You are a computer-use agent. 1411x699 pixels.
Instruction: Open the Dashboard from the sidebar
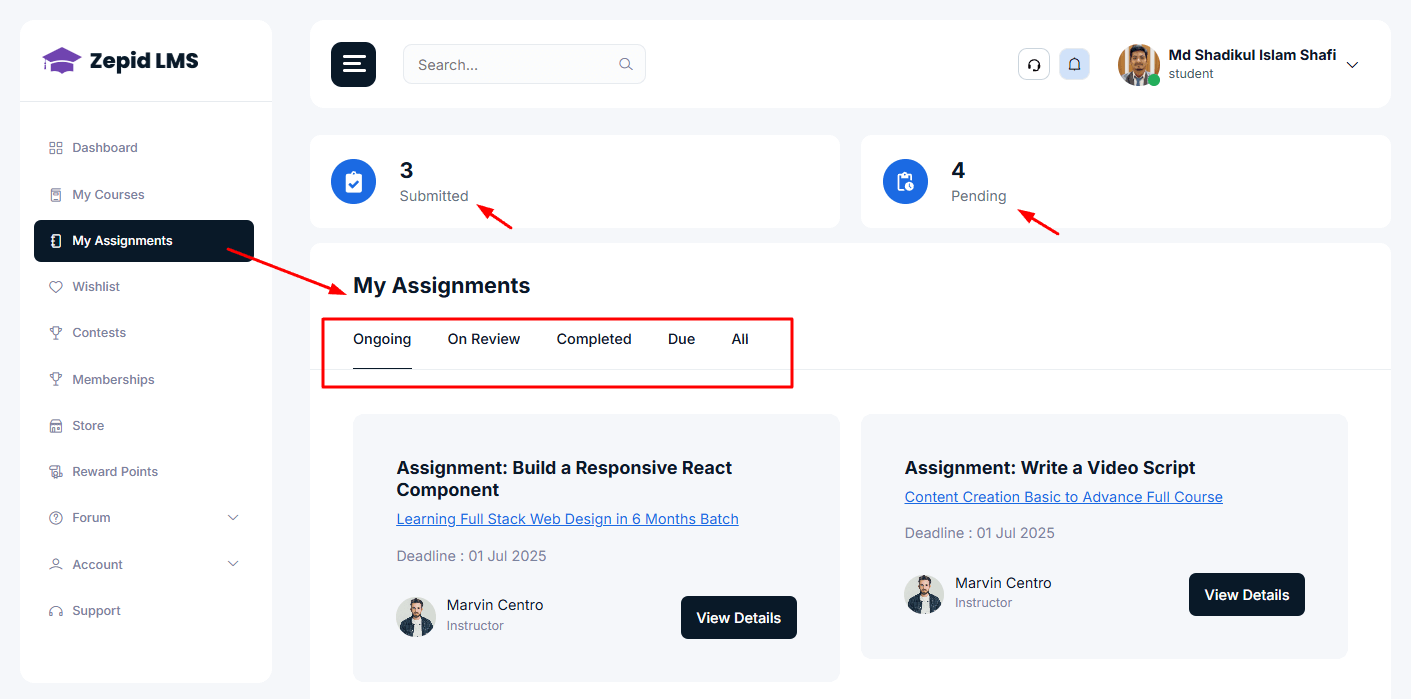(104, 147)
